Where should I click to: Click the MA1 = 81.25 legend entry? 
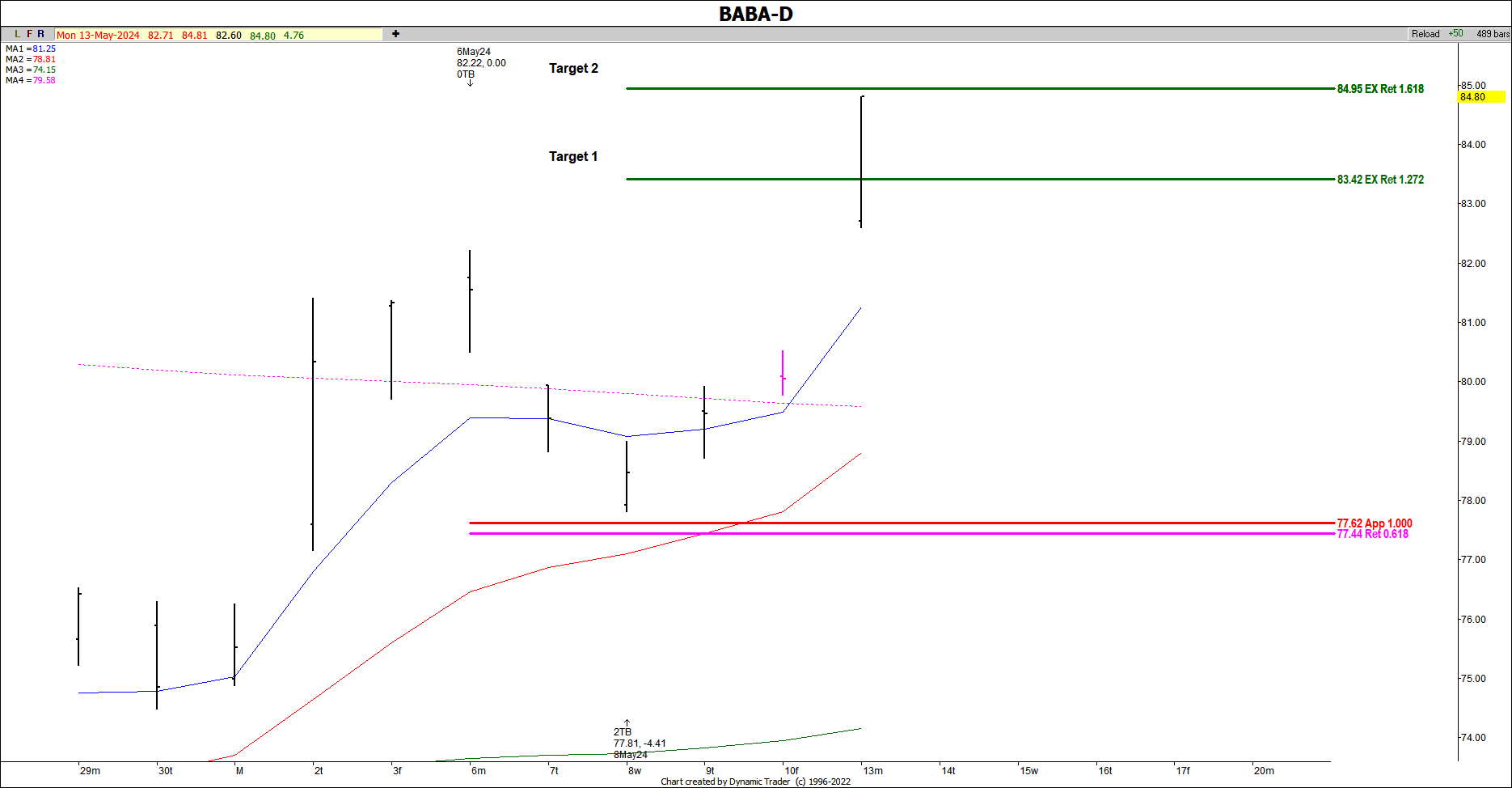(31, 49)
